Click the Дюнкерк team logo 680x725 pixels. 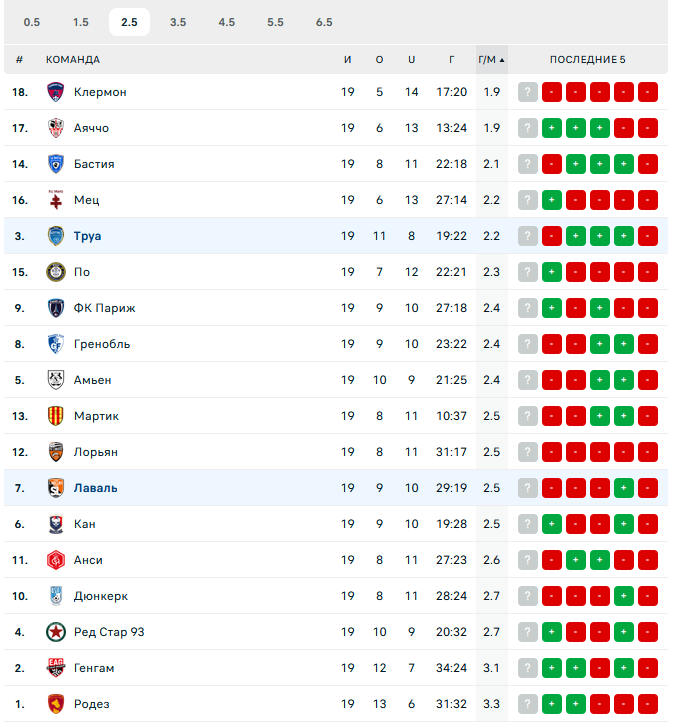pos(56,596)
